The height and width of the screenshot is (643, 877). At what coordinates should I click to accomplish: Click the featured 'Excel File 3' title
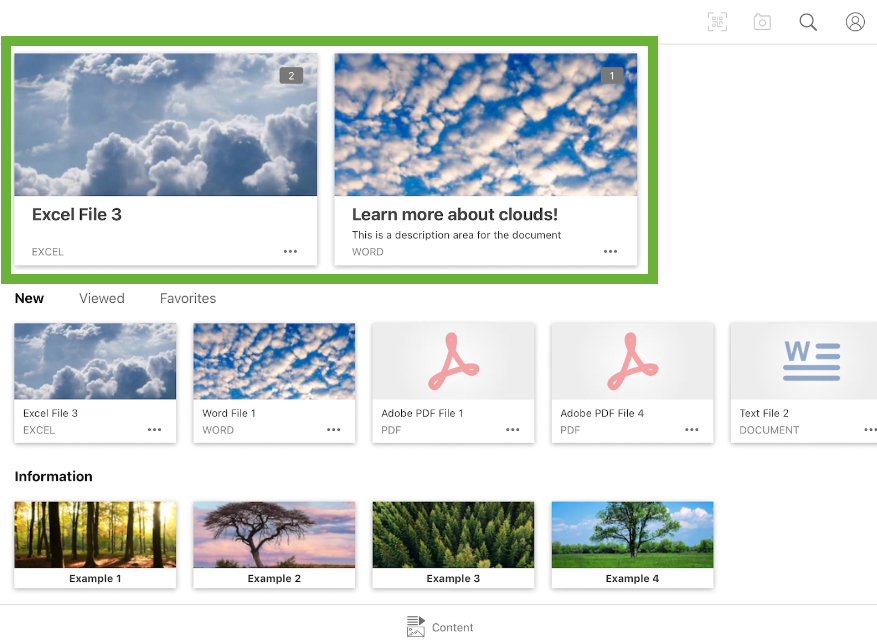77,215
